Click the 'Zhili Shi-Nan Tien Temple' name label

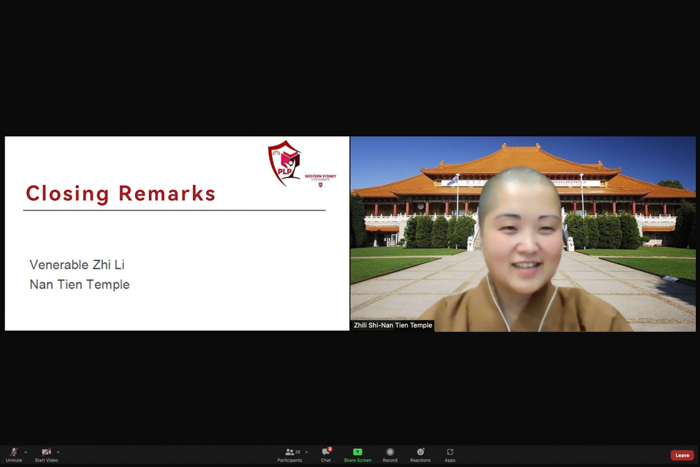pyautogui.click(x=393, y=325)
